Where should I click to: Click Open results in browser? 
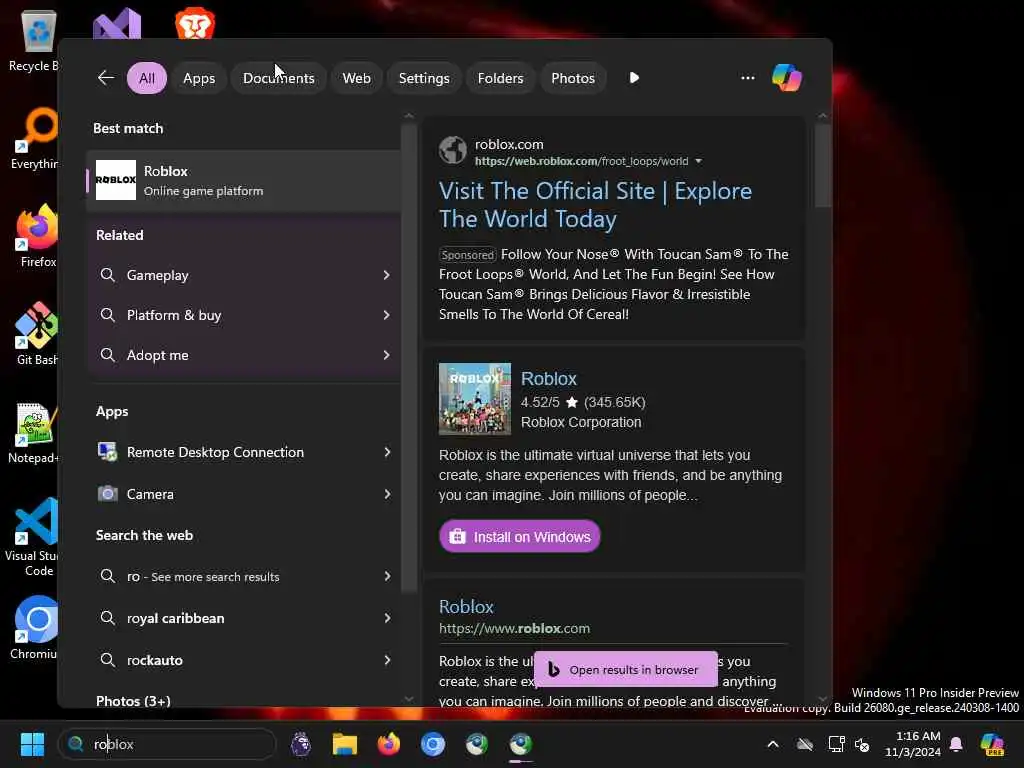point(626,669)
